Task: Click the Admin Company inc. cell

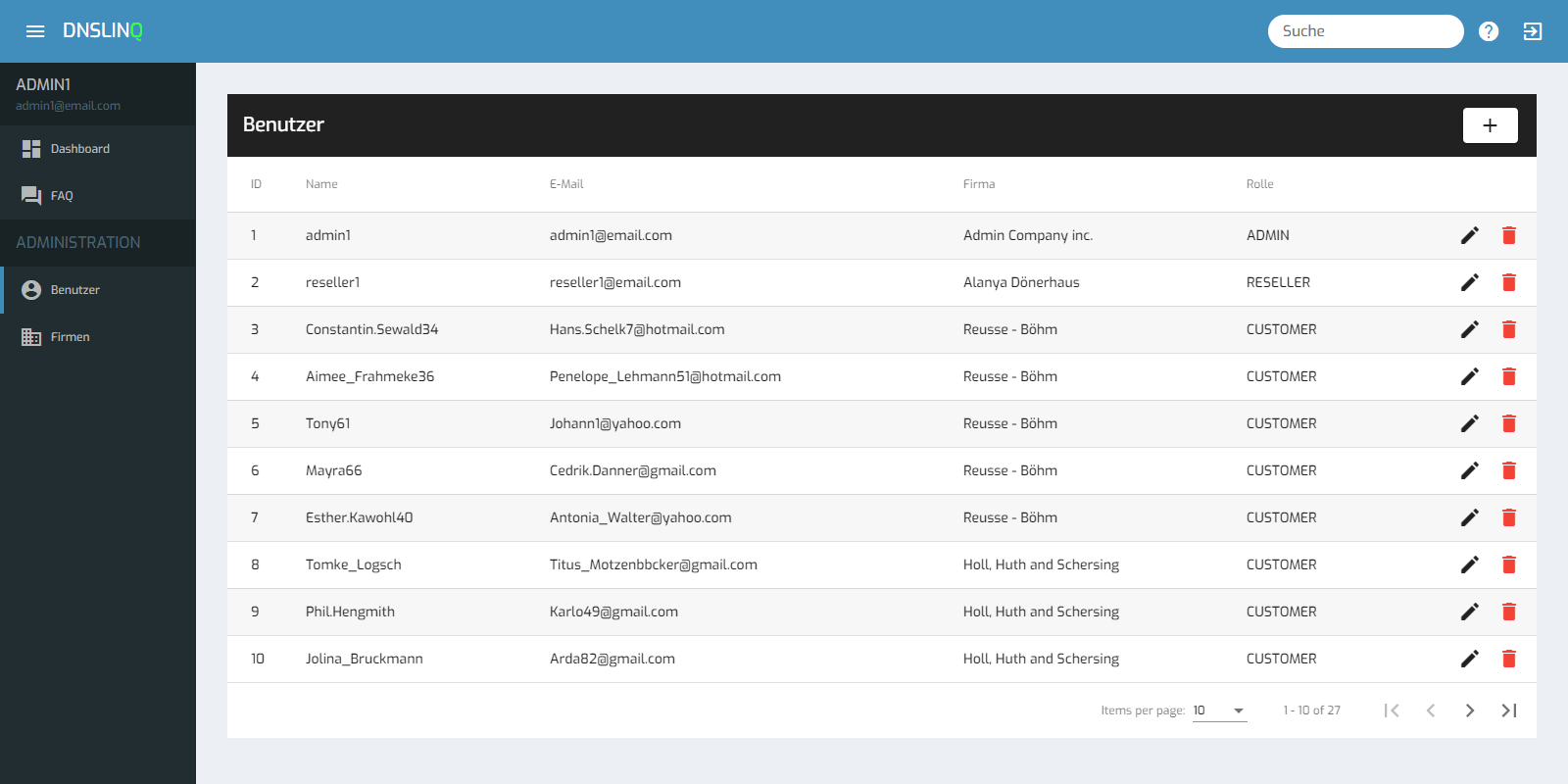Action: pos(1028,235)
